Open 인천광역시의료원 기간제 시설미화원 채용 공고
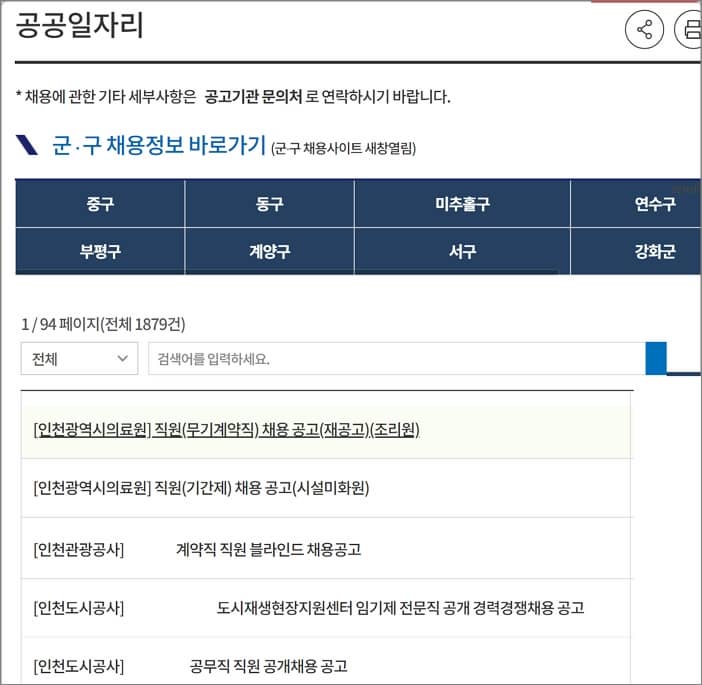 [x=201, y=488]
